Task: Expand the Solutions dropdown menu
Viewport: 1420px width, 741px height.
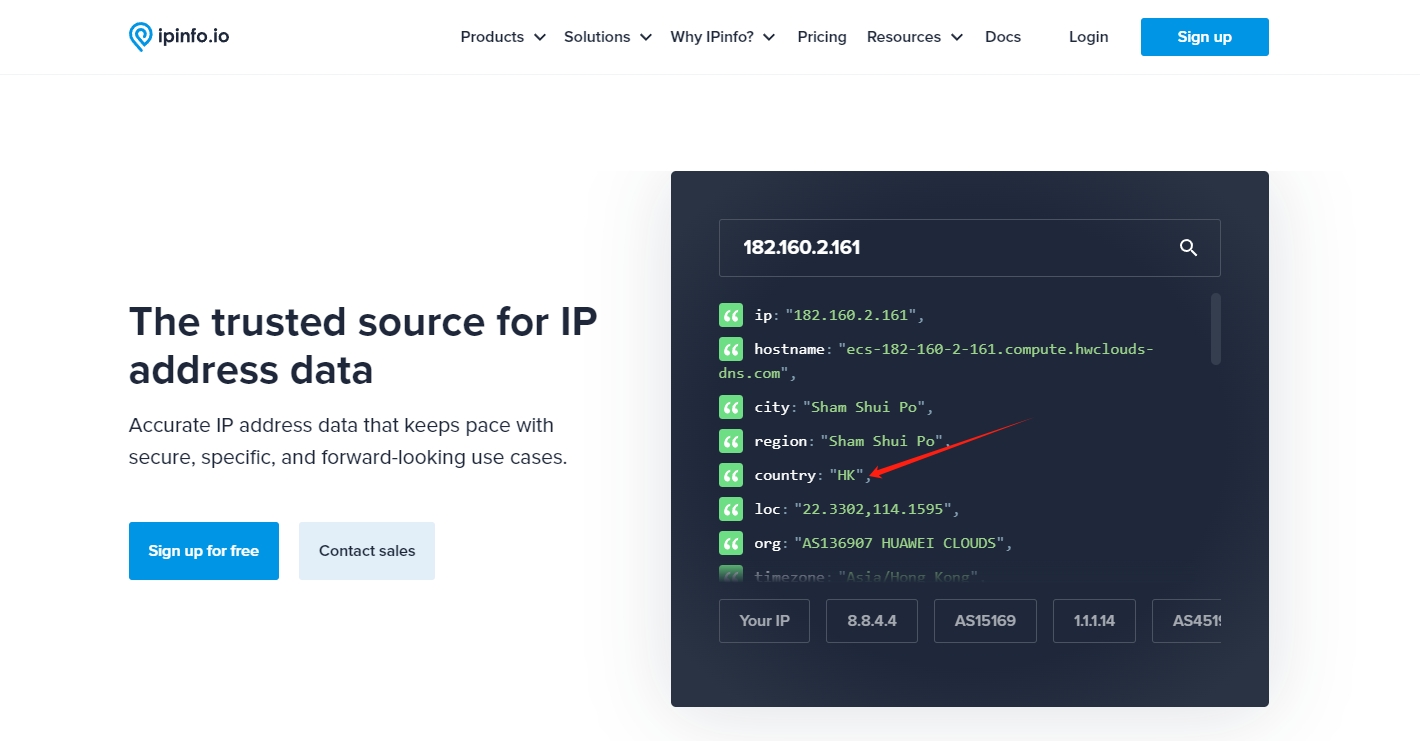Action: coord(607,37)
